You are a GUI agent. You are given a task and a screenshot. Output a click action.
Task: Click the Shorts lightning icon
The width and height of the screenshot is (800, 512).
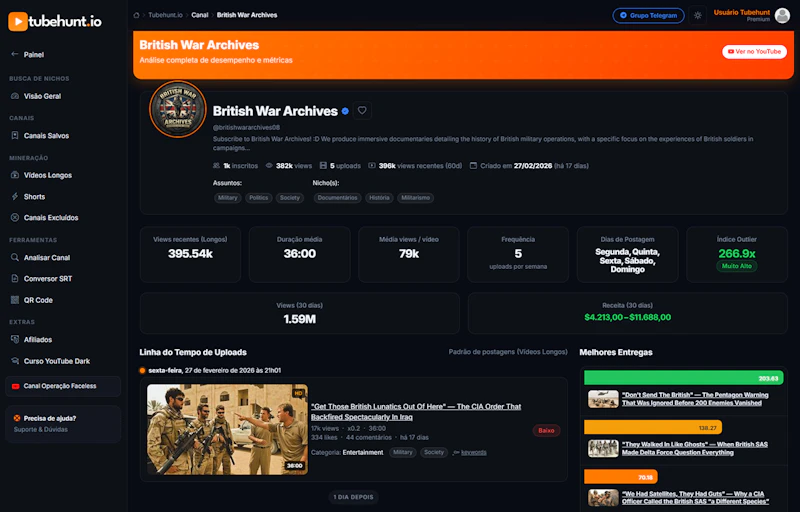(x=15, y=196)
